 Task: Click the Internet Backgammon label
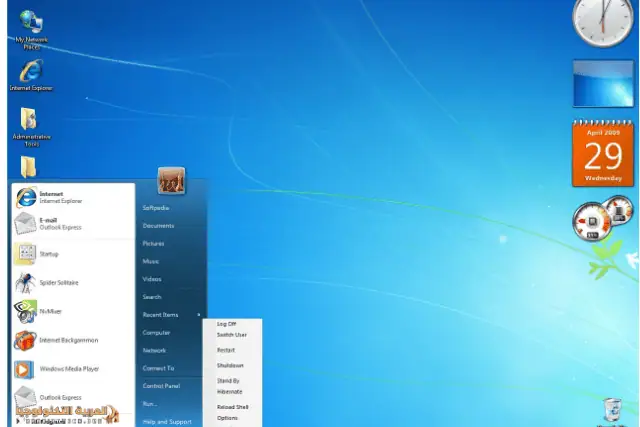(69, 340)
